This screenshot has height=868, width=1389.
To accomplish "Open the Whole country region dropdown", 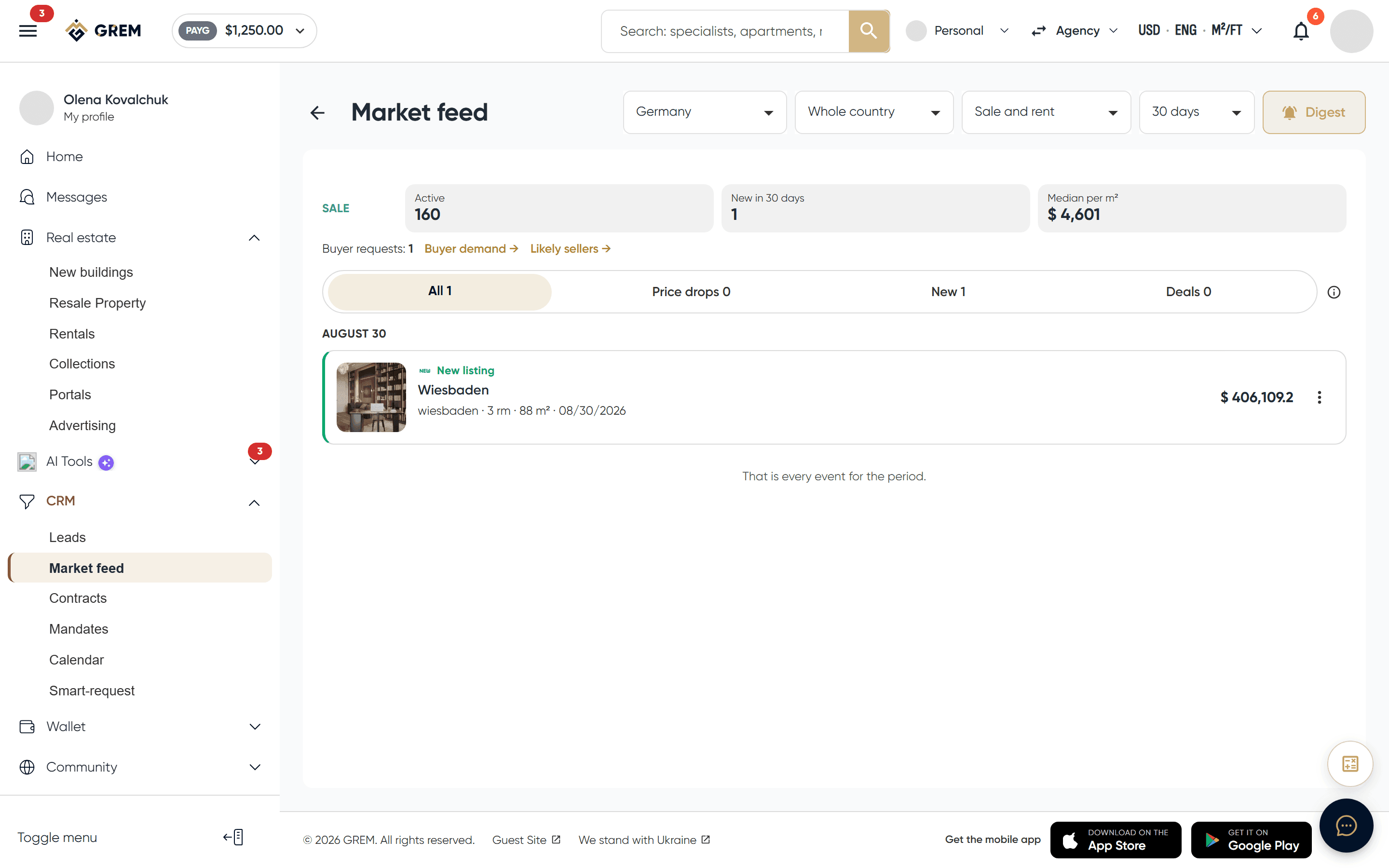I will click(873, 112).
